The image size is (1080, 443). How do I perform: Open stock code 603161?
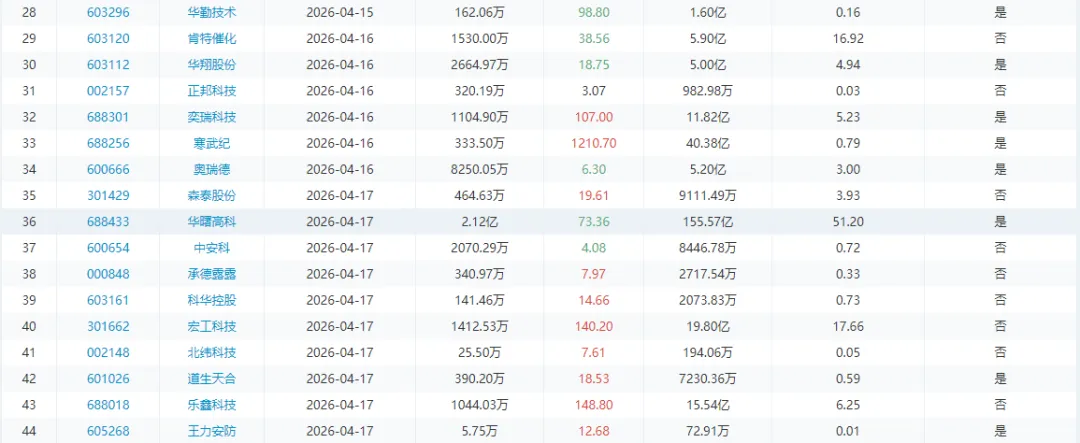108,300
